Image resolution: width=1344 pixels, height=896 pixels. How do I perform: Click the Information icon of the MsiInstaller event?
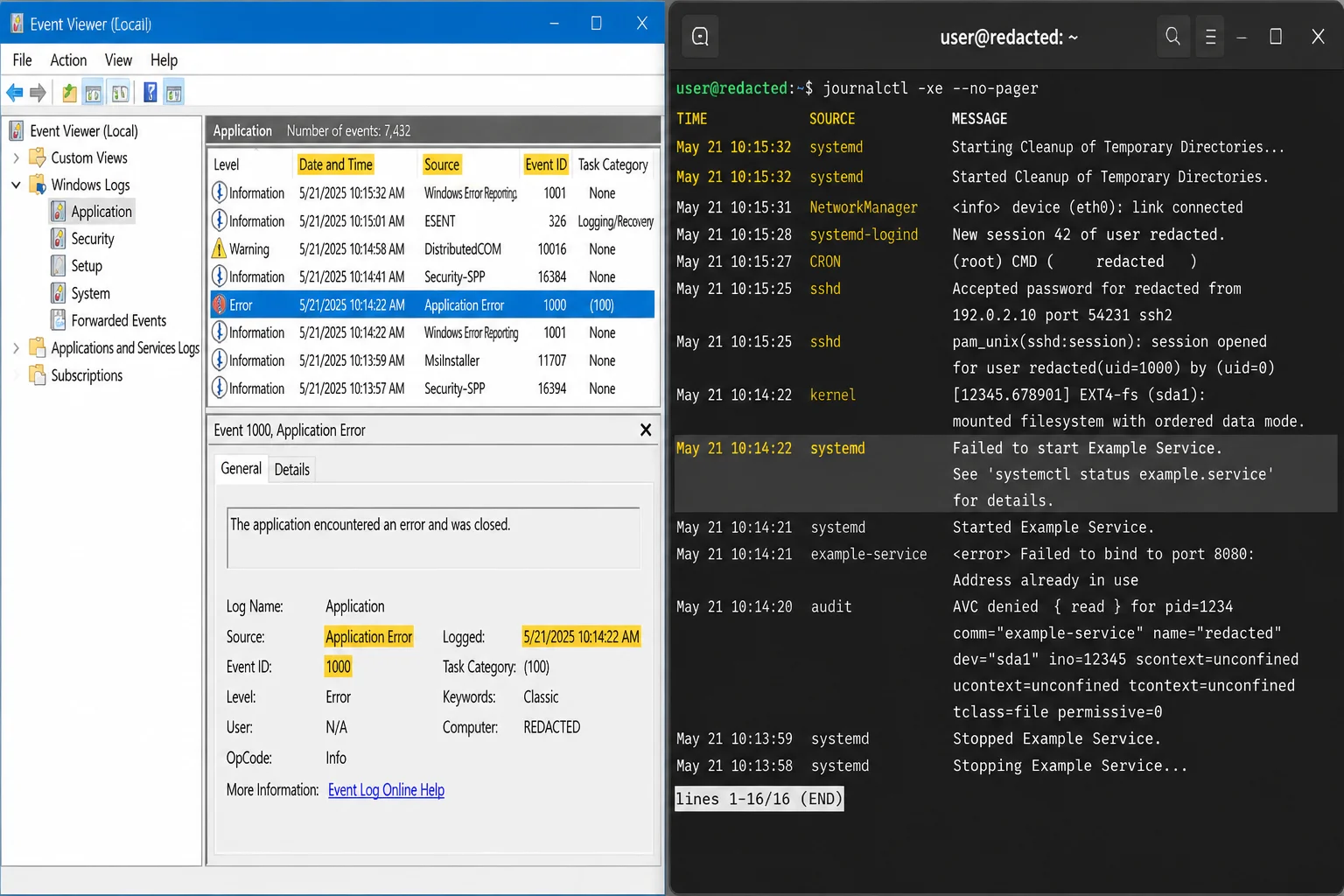(x=220, y=360)
